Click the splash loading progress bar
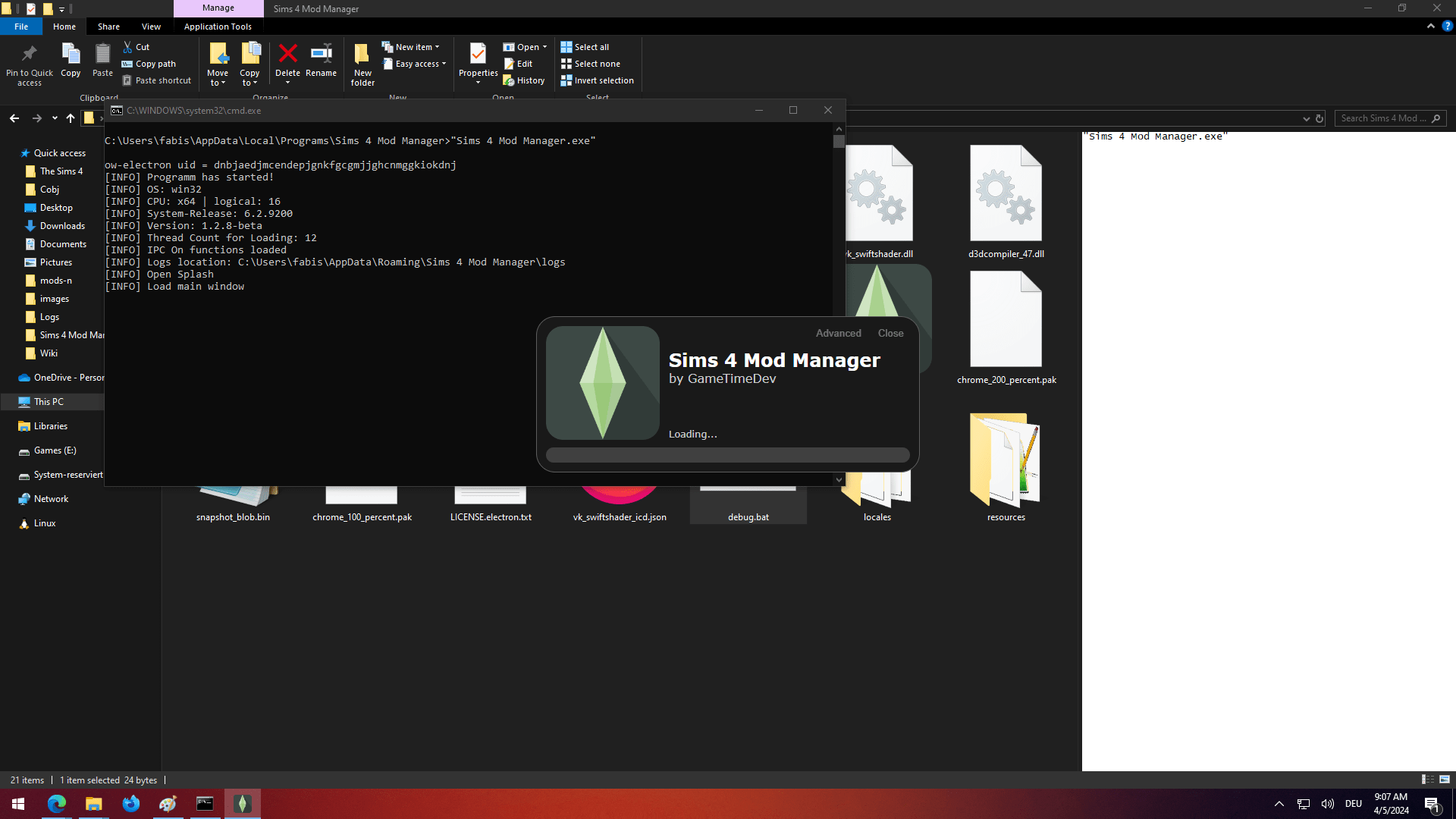 tap(727, 455)
